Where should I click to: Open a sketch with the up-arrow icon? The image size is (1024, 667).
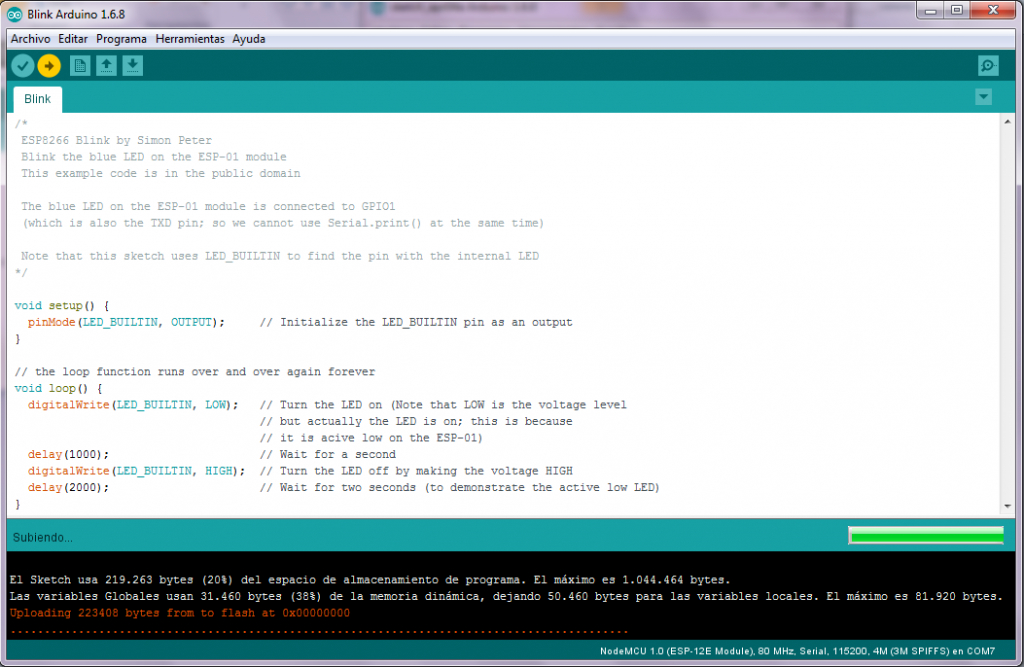106,65
